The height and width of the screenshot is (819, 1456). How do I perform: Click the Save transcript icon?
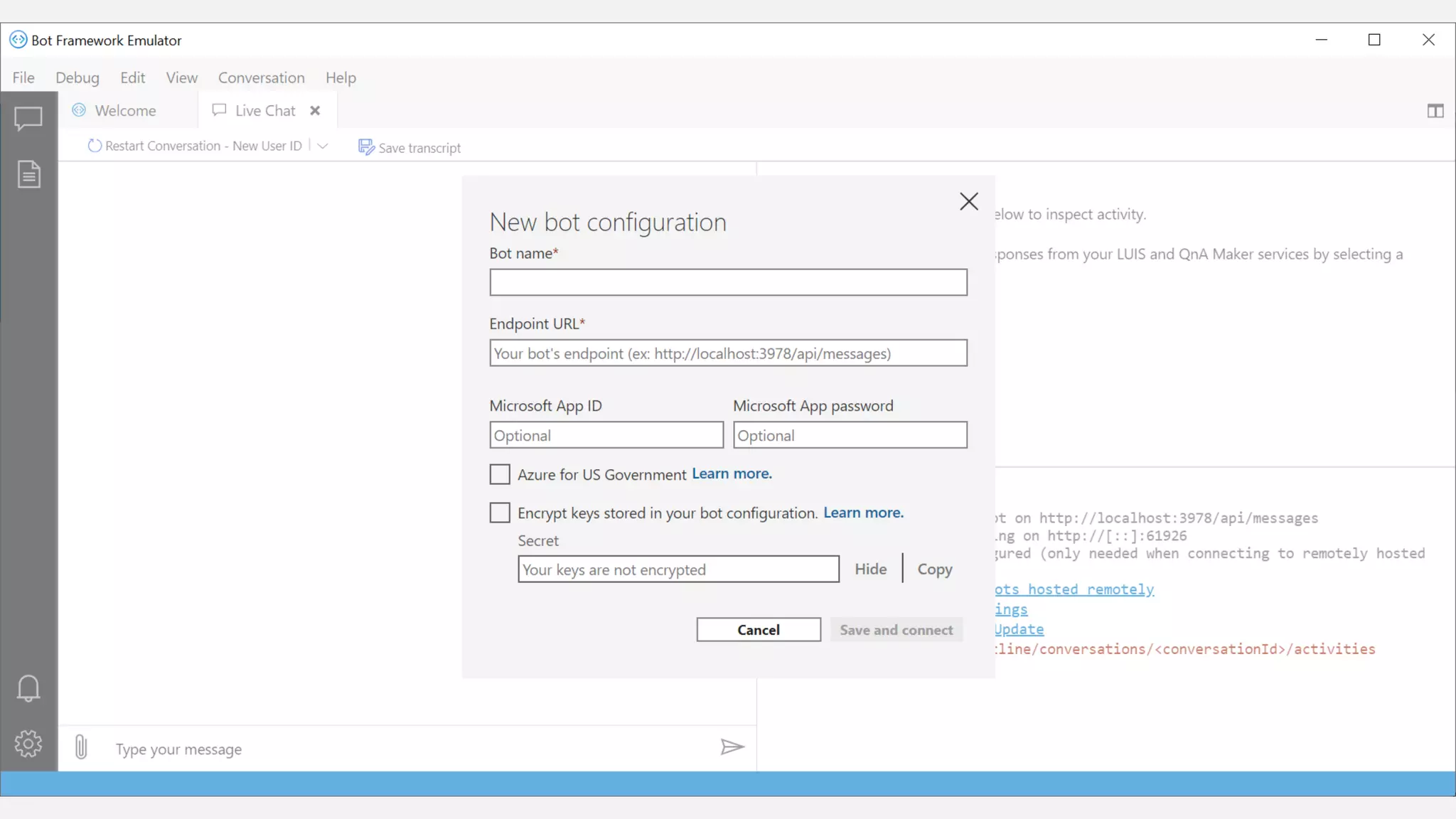(366, 147)
